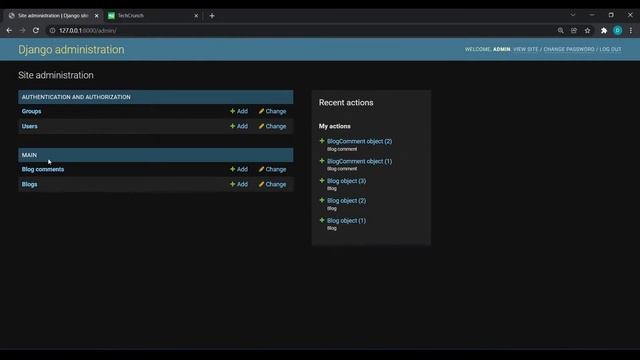Add a new Blog comment
The height and width of the screenshot is (360, 640).
(x=239, y=169)
